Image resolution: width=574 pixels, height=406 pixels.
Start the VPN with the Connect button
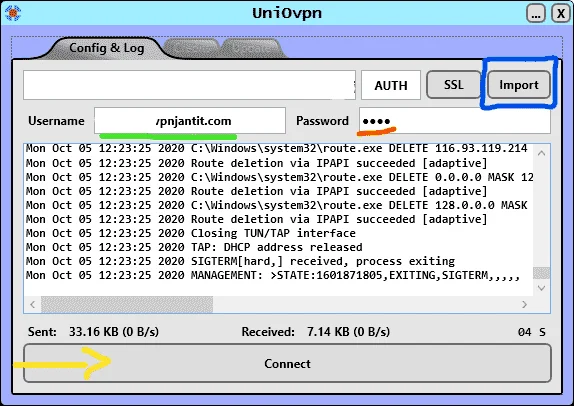287,363
